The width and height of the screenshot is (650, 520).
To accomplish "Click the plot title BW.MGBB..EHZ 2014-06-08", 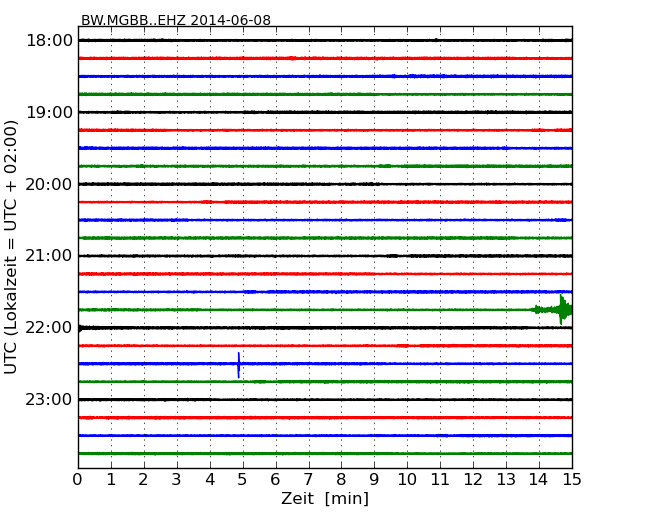I will click(176, 20).
